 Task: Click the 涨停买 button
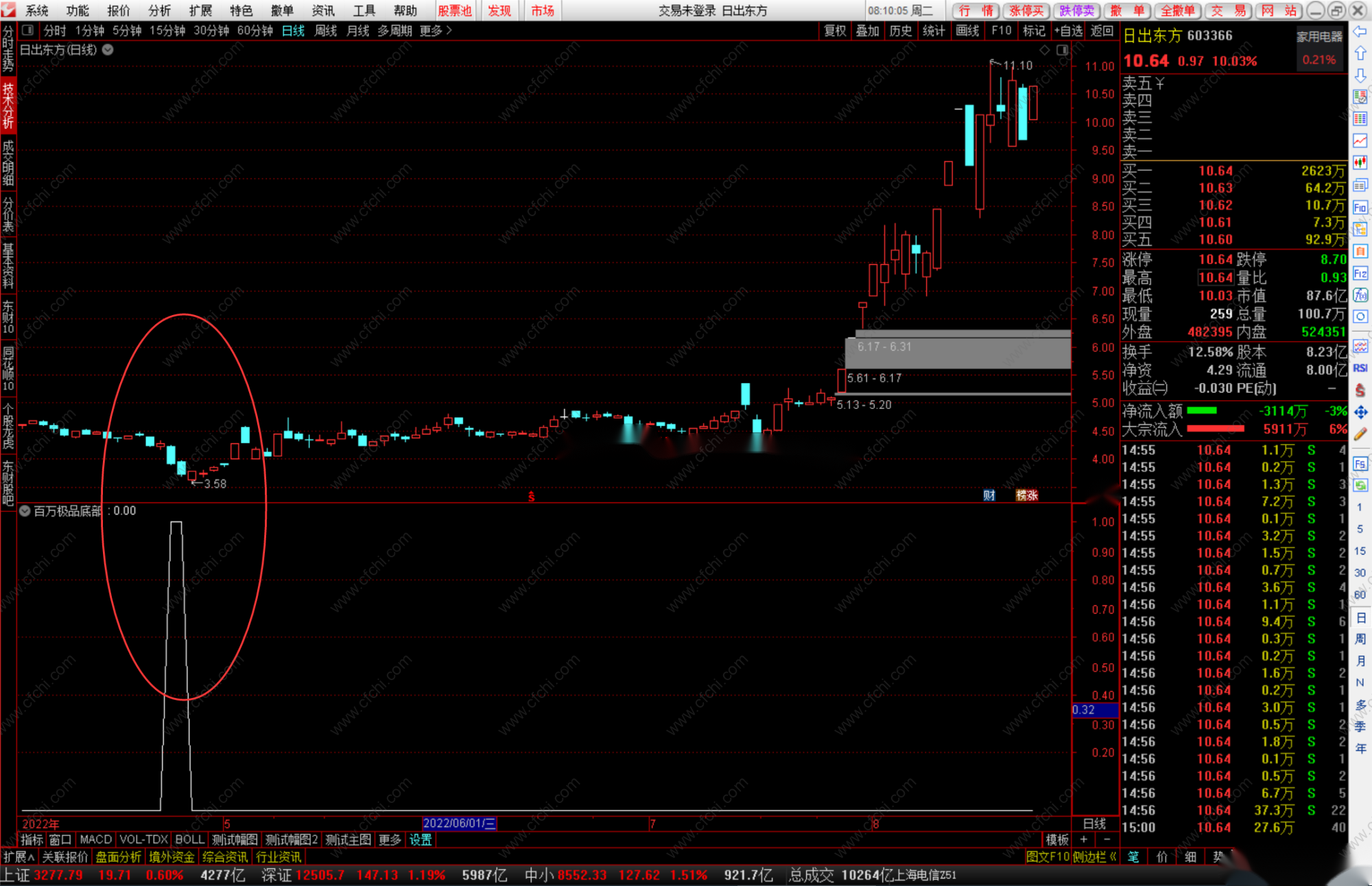point(1026,10)
